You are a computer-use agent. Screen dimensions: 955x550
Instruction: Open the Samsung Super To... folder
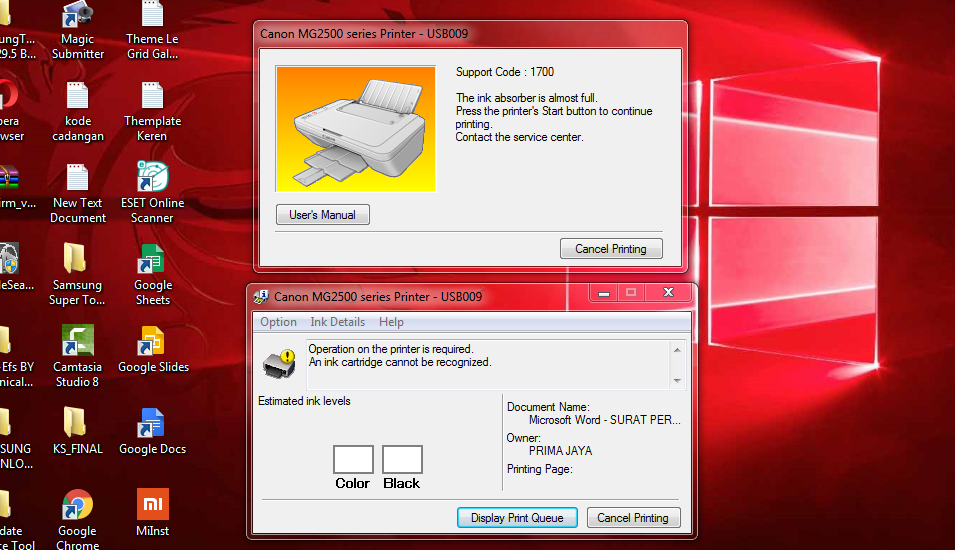(x=76, y=275)
